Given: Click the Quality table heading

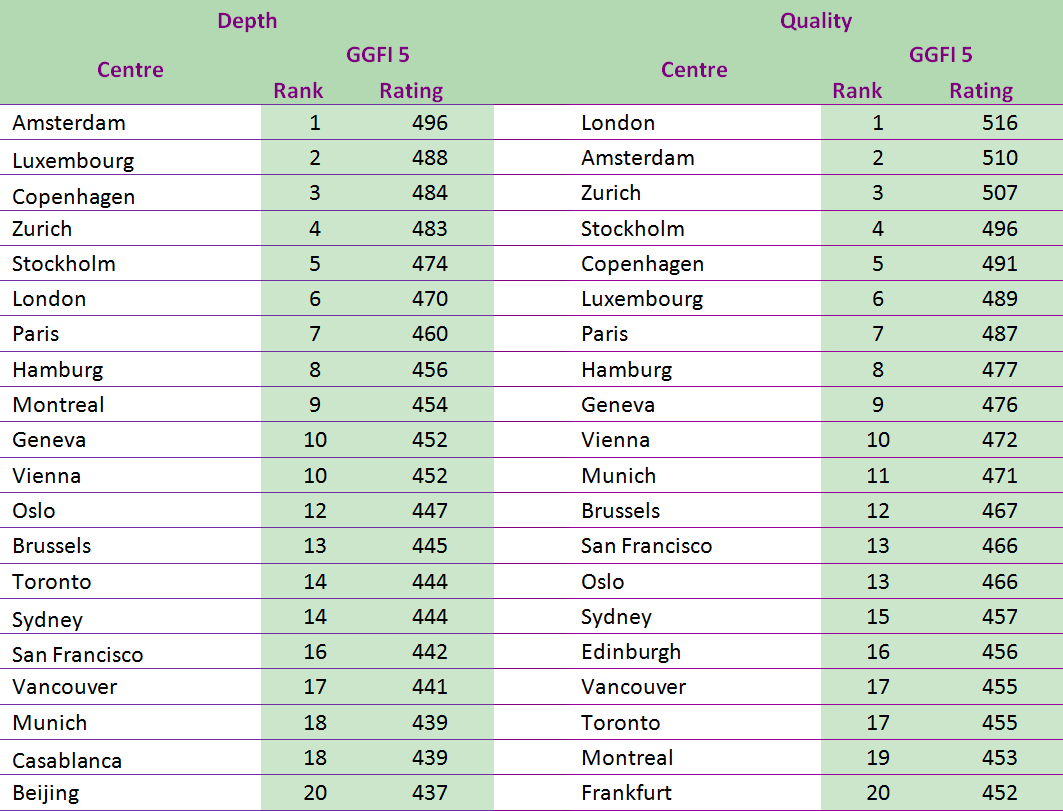Looking at the screenshot, I should (816, 21).
